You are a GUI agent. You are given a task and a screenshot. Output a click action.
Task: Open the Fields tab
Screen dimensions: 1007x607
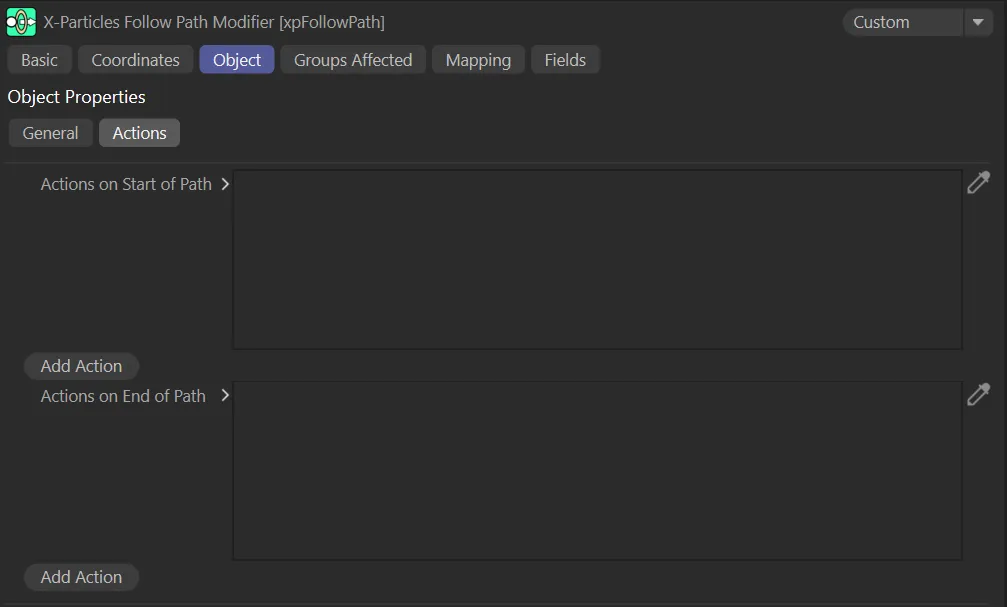coord(565,60)
